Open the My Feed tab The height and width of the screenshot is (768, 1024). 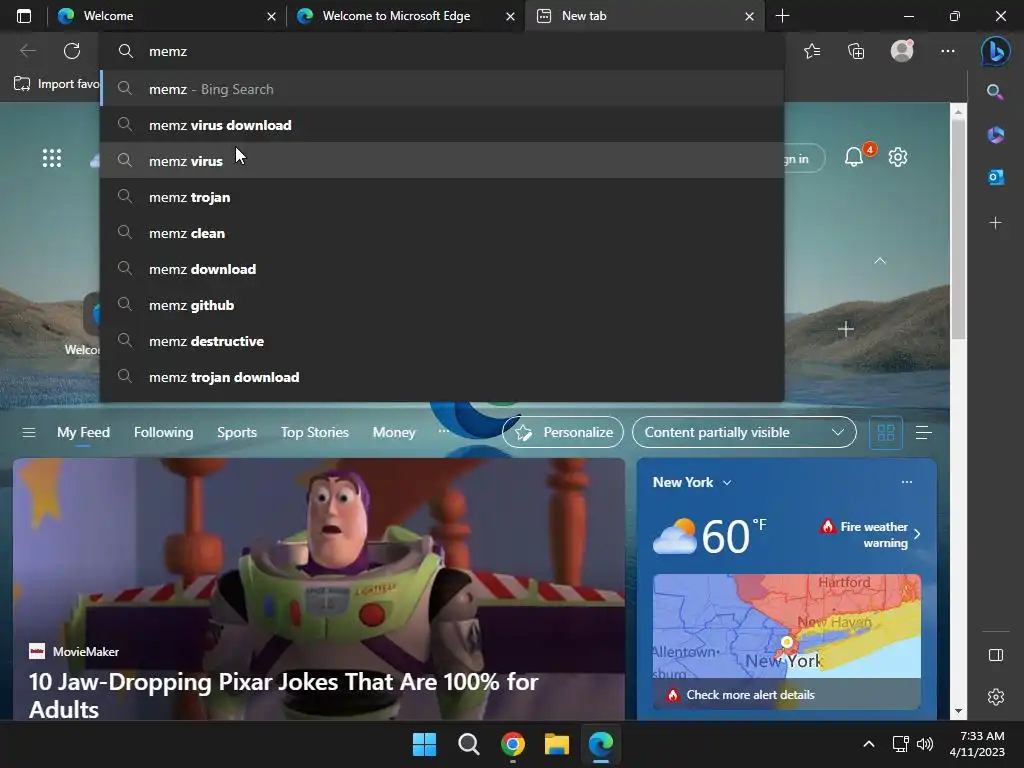pyautogui.click(x=83, y=432)
